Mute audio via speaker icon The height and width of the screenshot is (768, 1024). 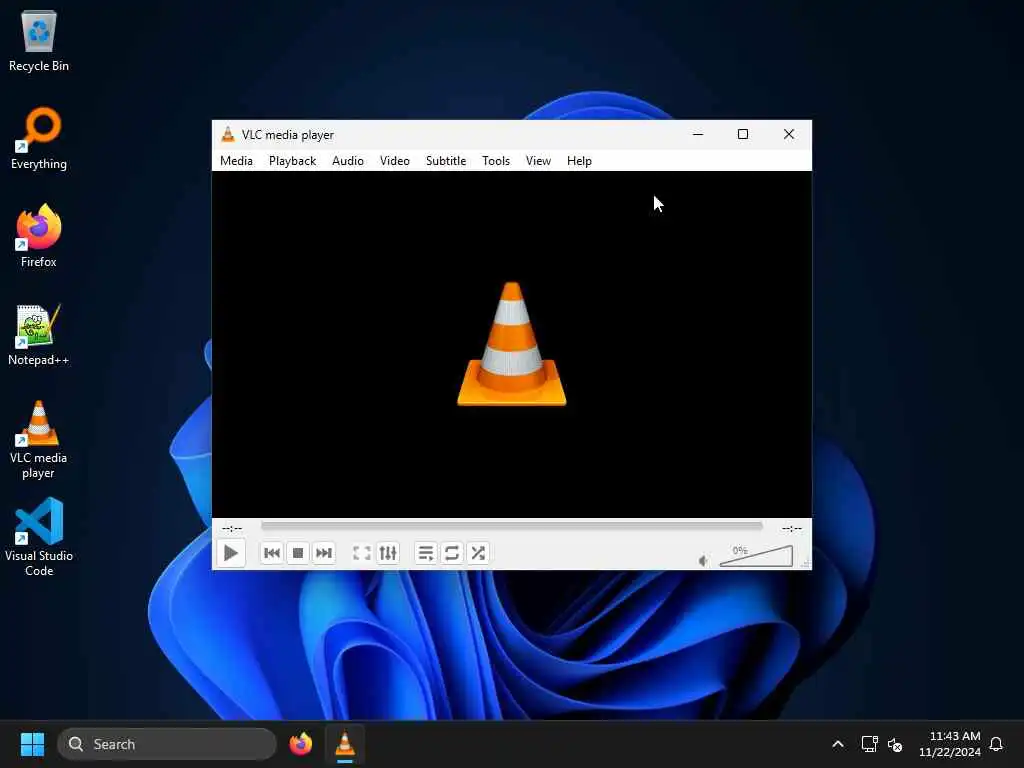[x=703, y=561]
